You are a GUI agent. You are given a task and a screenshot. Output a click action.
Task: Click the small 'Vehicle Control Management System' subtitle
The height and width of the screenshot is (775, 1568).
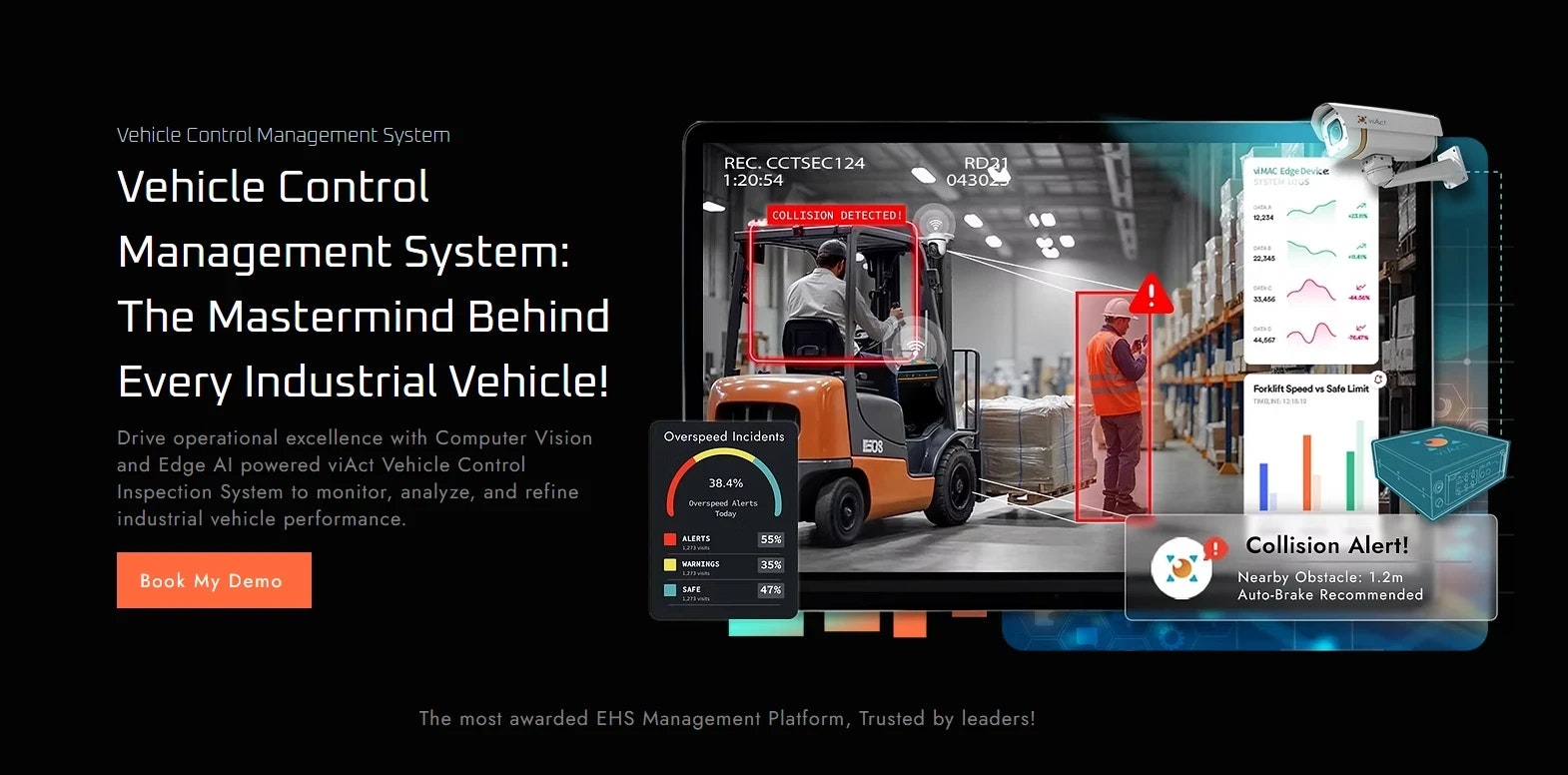click(x=284, y=135)
